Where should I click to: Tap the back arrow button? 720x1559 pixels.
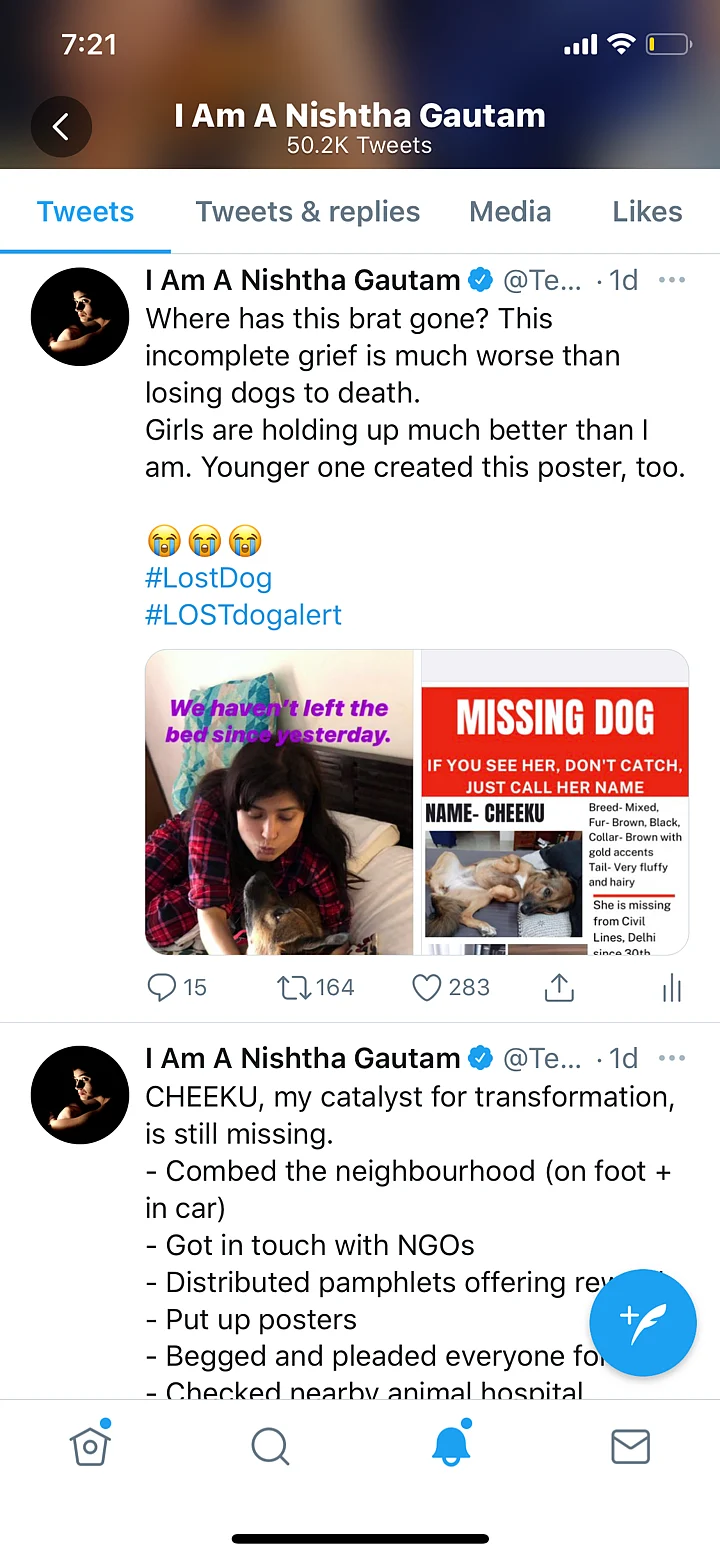coord(61,126)
